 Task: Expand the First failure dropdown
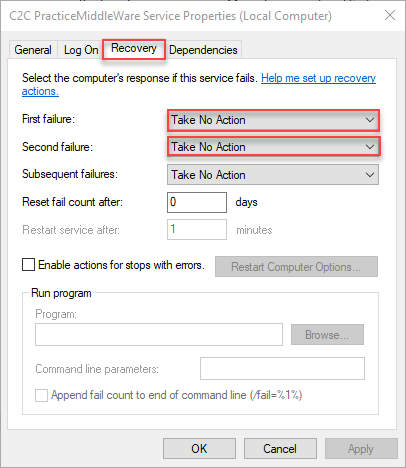coord(273,120)
